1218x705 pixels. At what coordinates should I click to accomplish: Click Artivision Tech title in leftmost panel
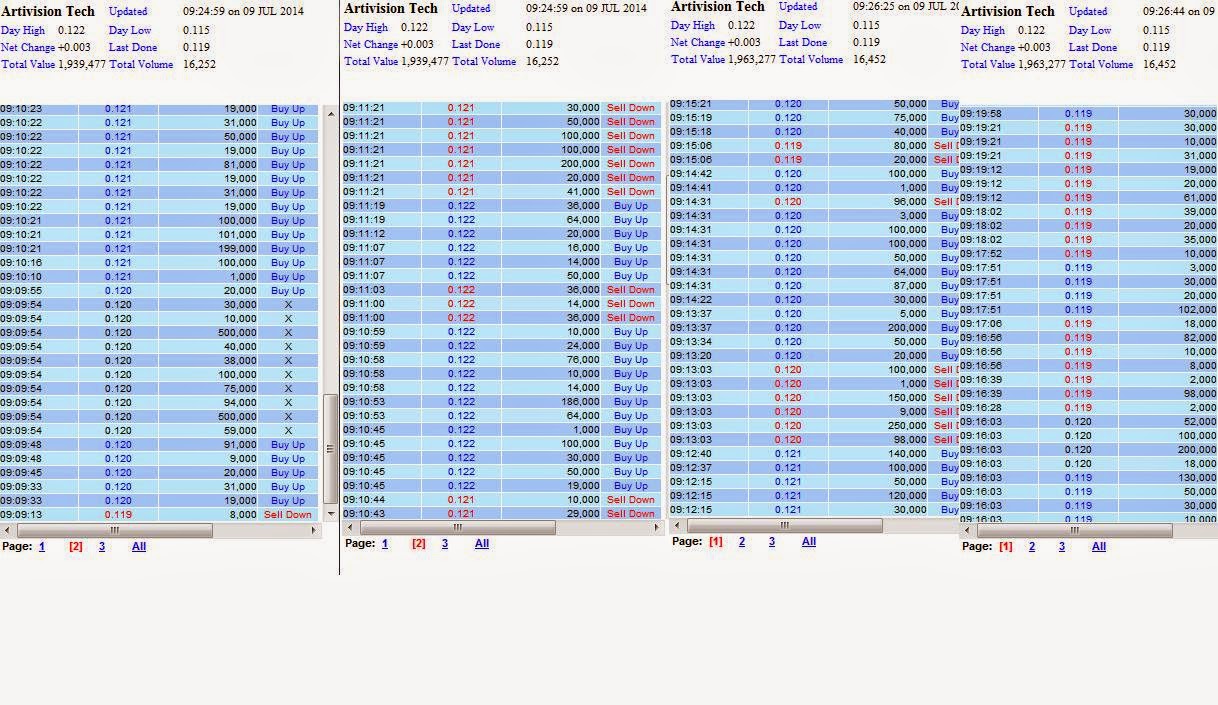[x=48, y=11]
